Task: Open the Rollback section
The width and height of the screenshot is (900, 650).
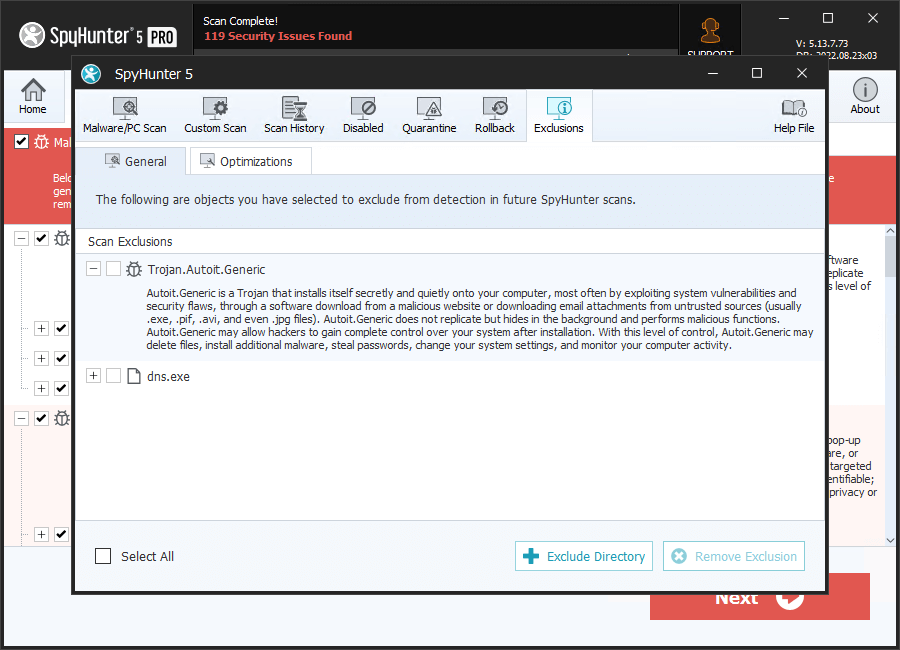Action: 495,116
